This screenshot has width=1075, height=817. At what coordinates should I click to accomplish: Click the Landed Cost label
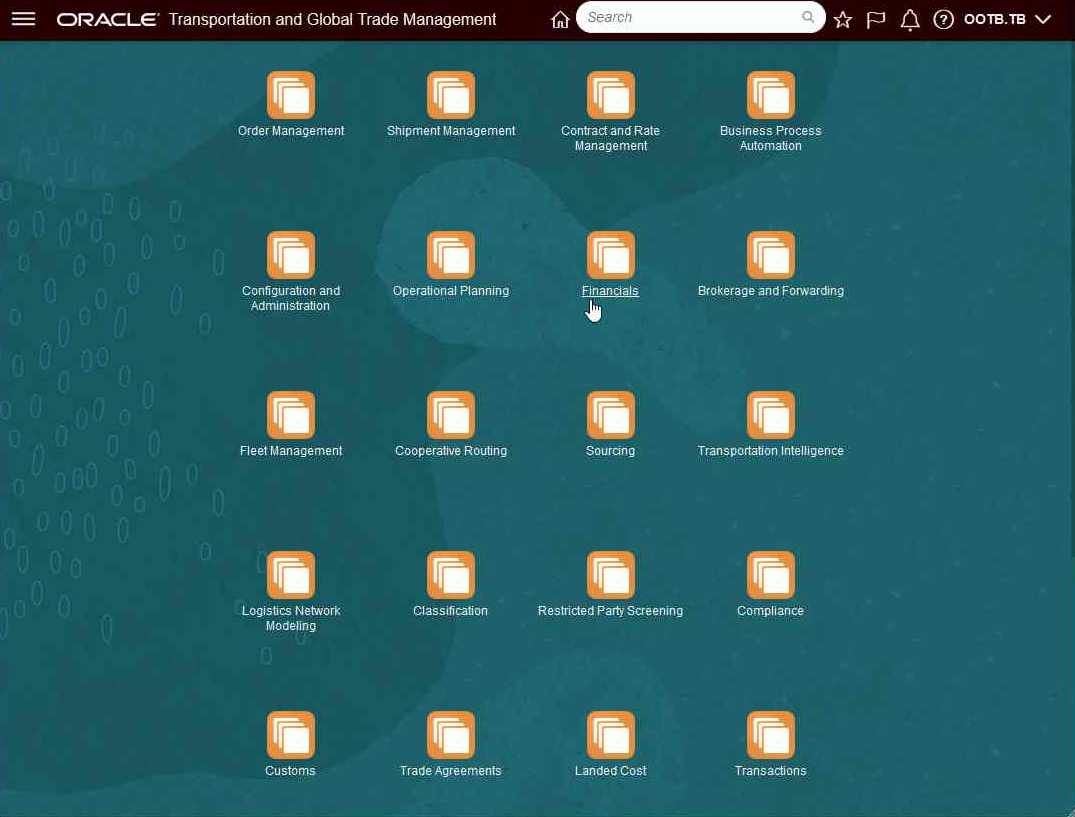point(610,771)
